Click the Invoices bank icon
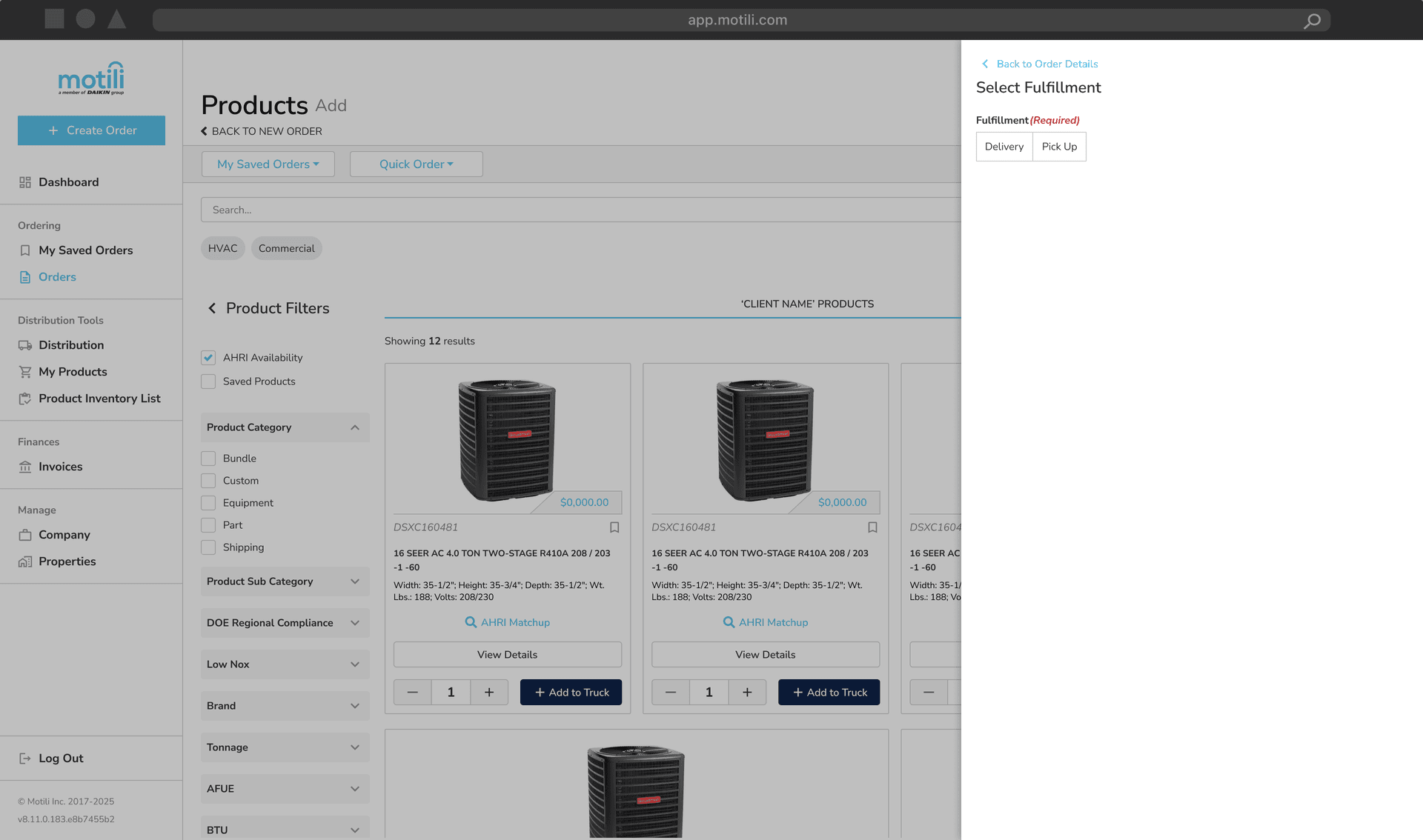The height and width of the screenshot is (840, 1423). pos(25,467)
